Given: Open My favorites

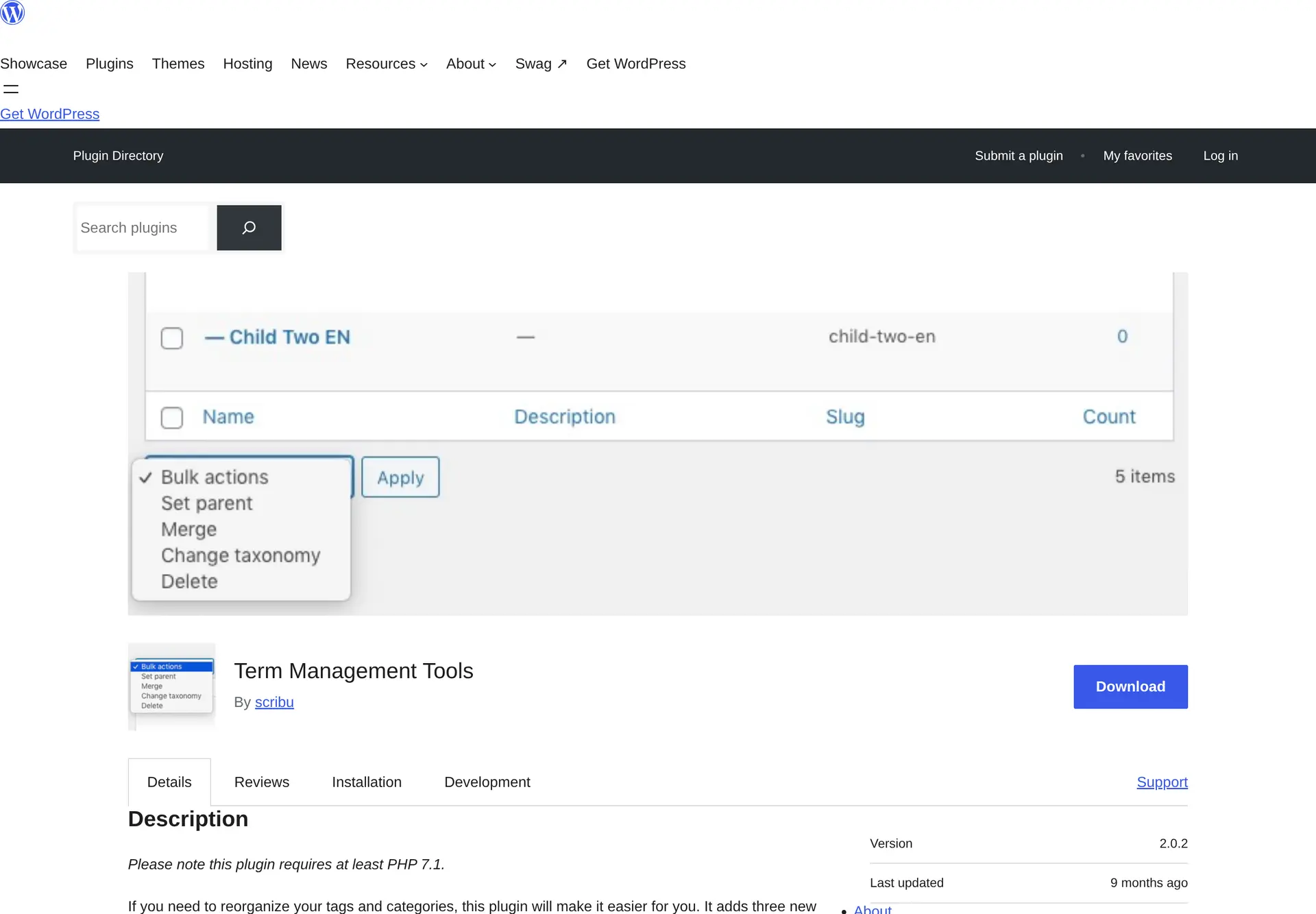Looking at the screenshot, I should (1137, 156).
